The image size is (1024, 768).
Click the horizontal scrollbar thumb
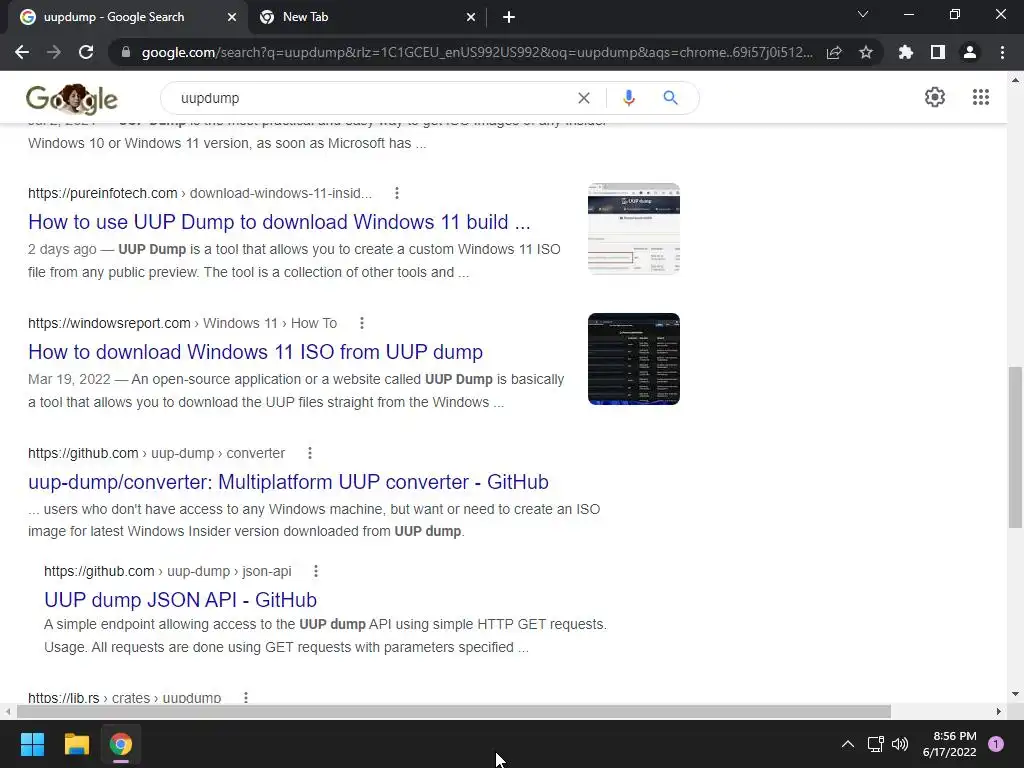click(454, 711)
